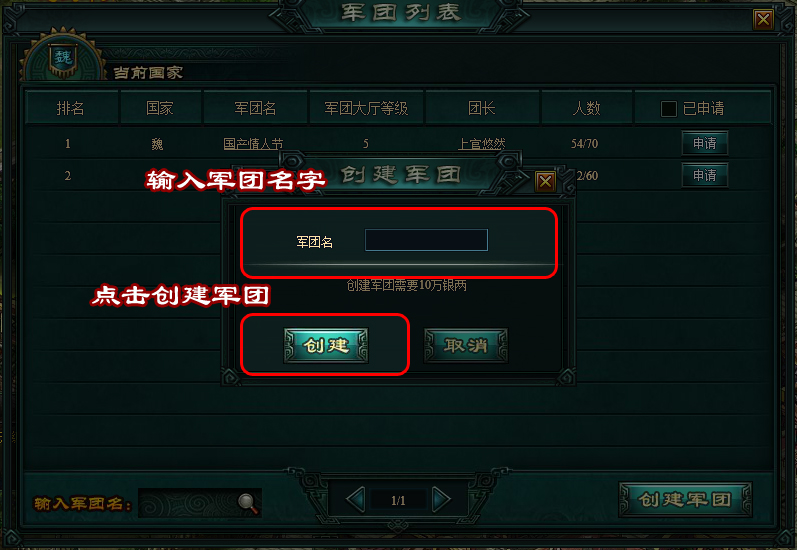Click the 创建 button in the dialog
This screenshot has width=797, height=550.
click(326, 346)
